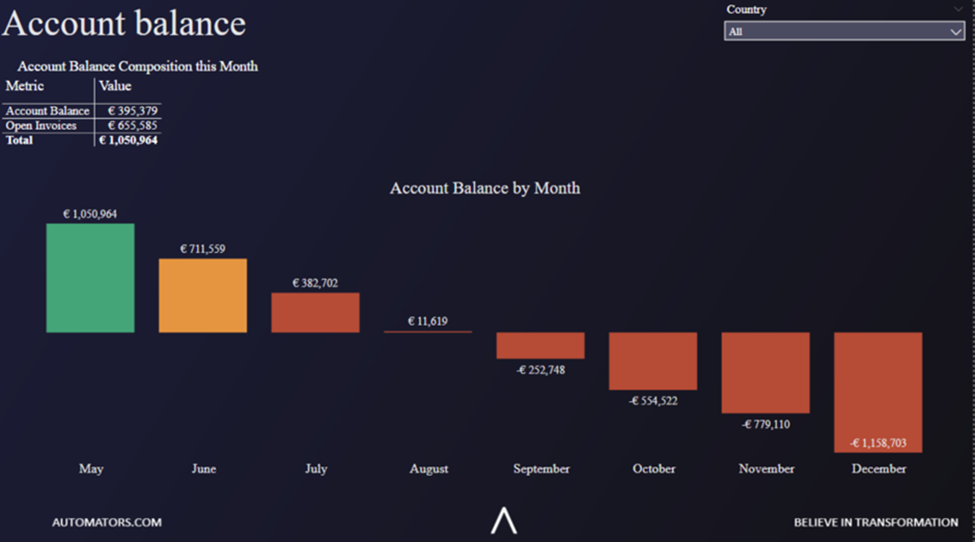Open the AUTOMATORS.COM link
This screenshot has width=975, height=542.
pos(107,522)
